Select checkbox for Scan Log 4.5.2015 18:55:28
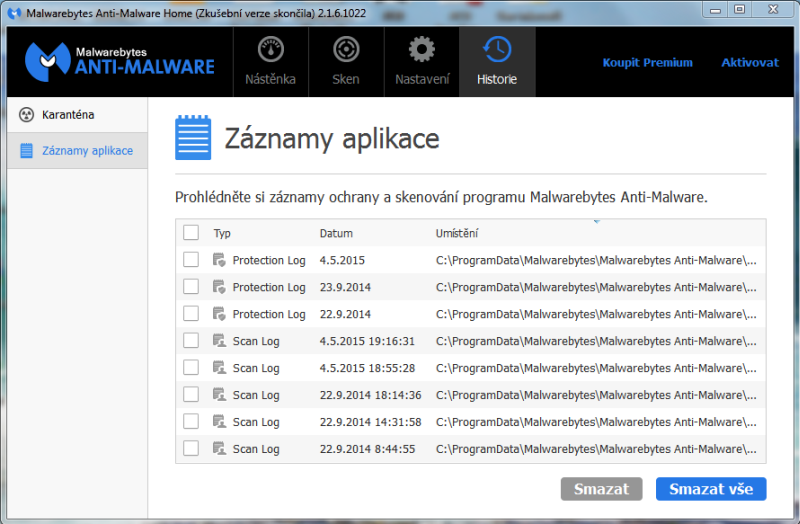 pyautogui.click(x=191, y=368)
